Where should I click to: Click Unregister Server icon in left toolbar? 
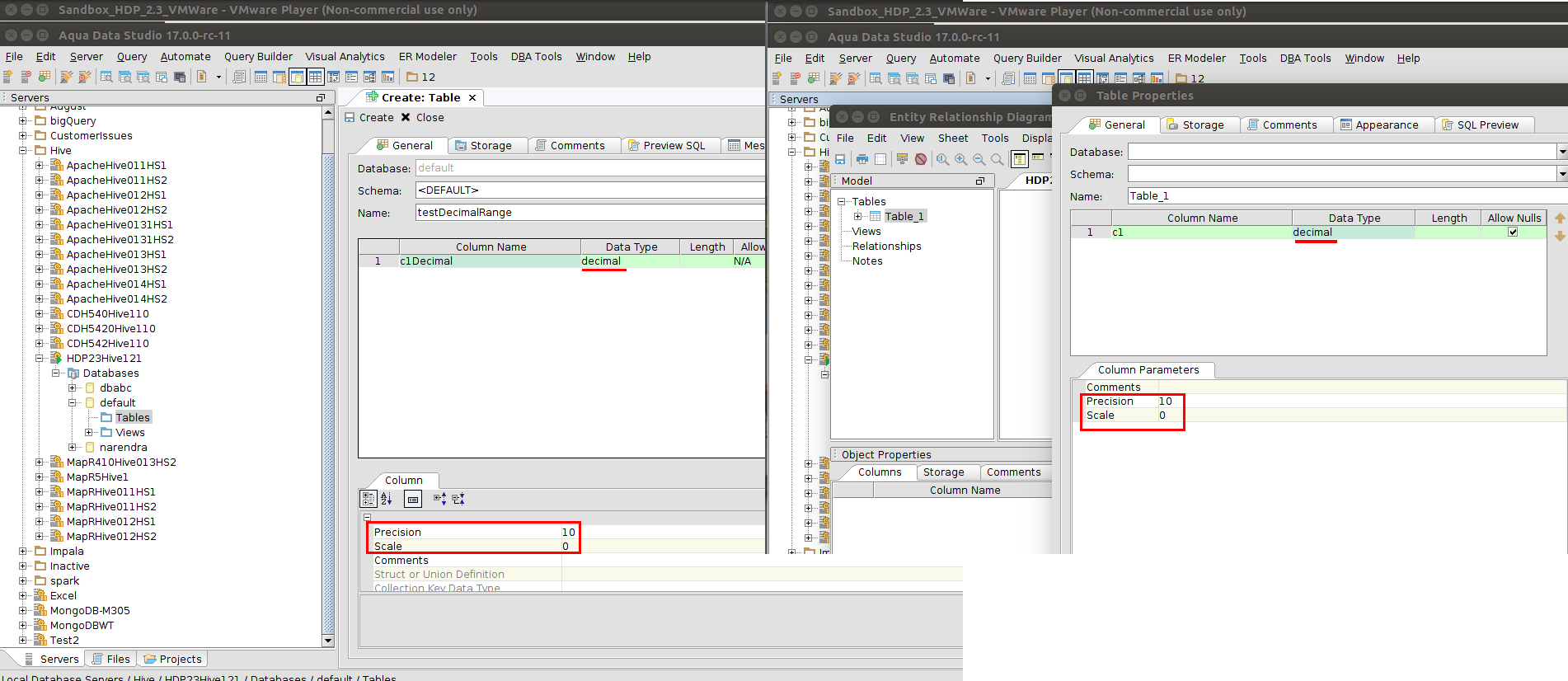pyautogui.click(x=26, y=77)
